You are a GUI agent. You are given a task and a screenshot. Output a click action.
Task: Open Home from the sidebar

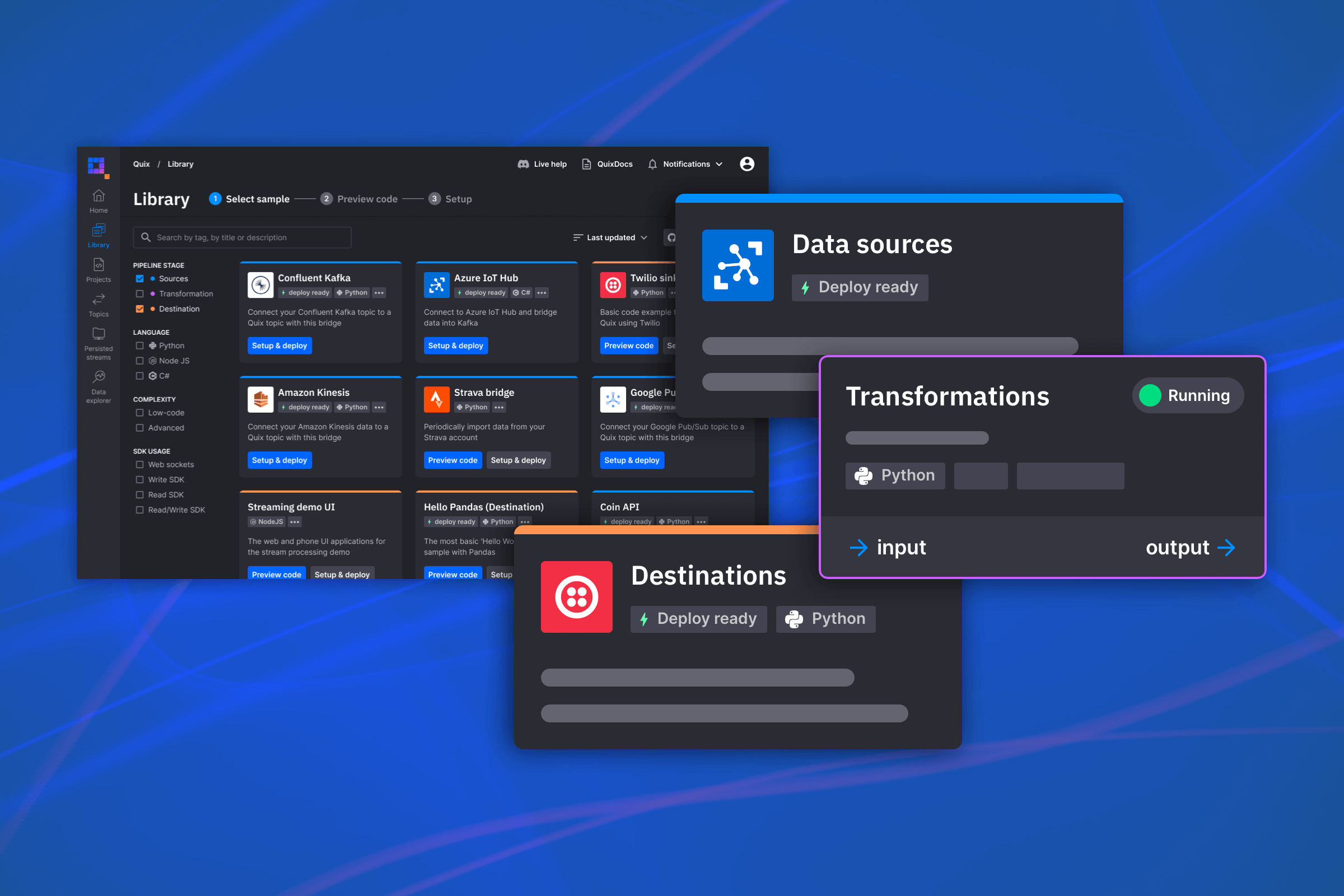point(99,202)
